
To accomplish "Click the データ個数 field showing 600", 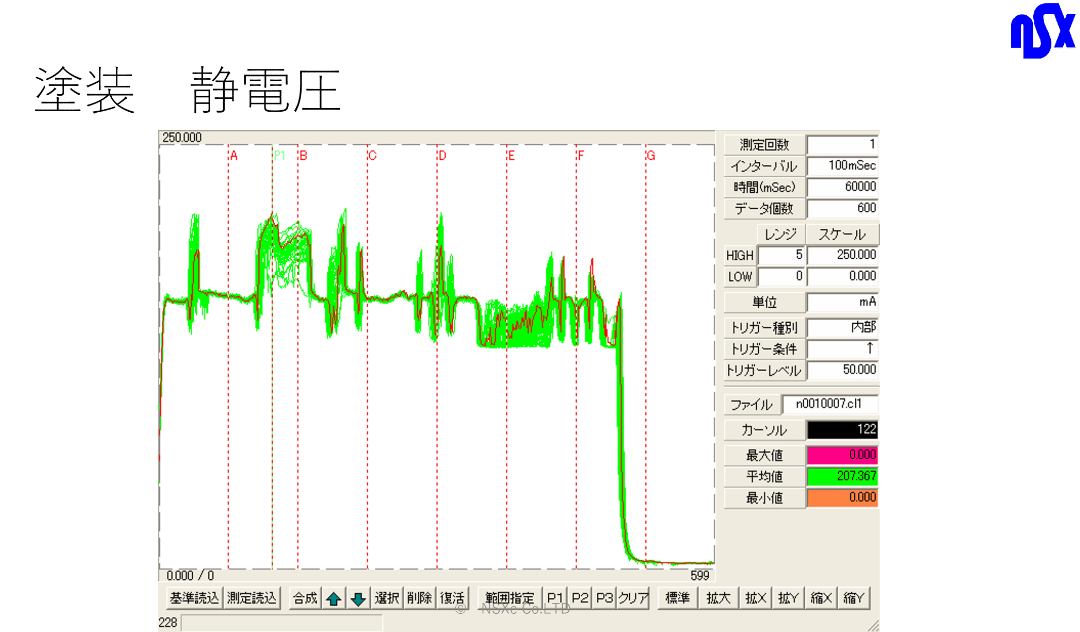I will (842, 209).
